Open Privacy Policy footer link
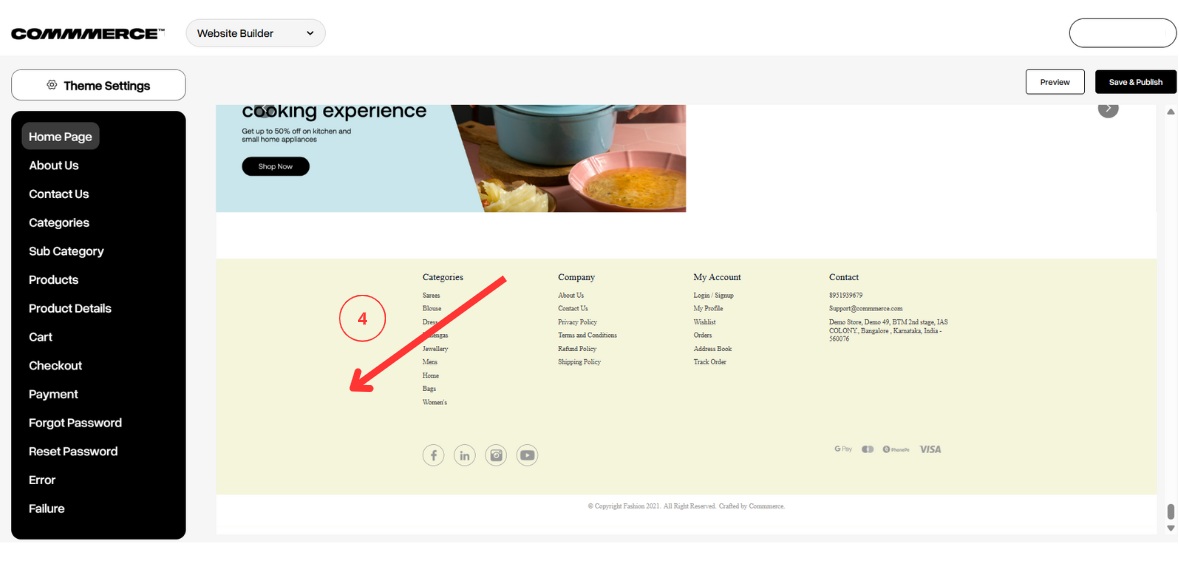The width and height of the screenshot is (1179, 561). [577, 322]
